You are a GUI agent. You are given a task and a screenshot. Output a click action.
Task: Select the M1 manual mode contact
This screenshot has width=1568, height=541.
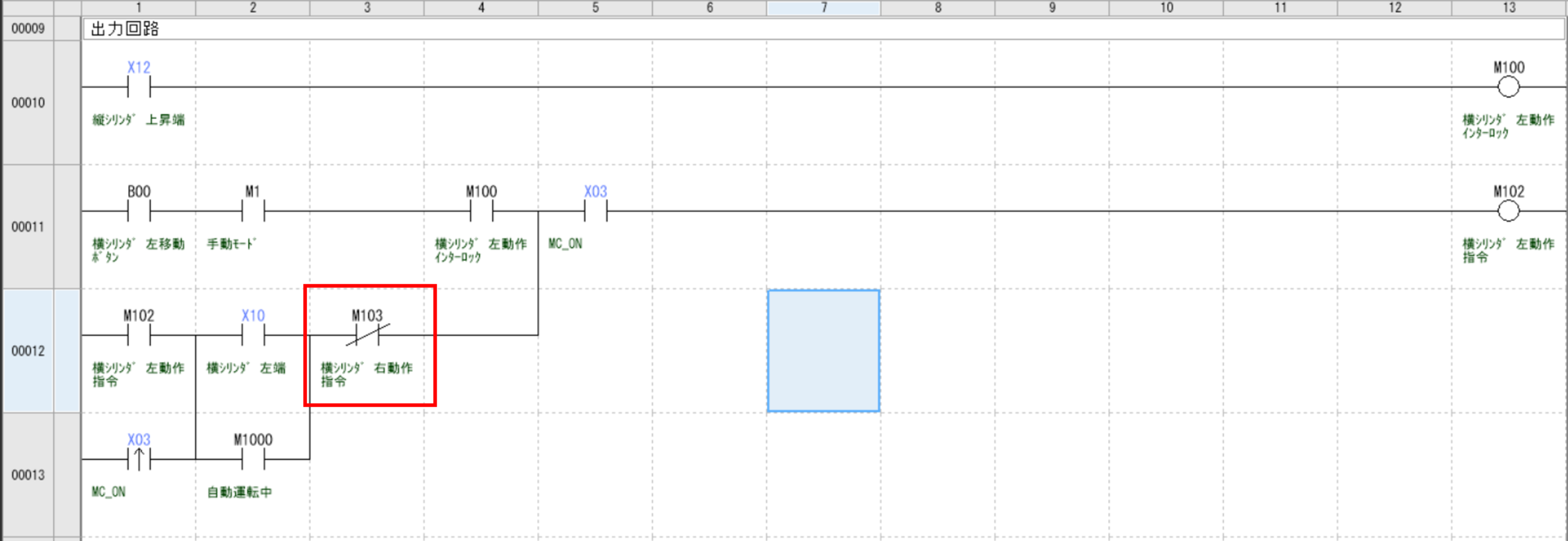pos(253,211)
